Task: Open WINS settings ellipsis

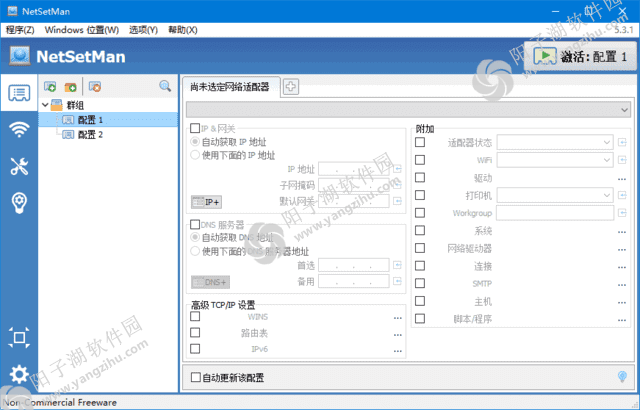Action: click(x=398, y=317)
